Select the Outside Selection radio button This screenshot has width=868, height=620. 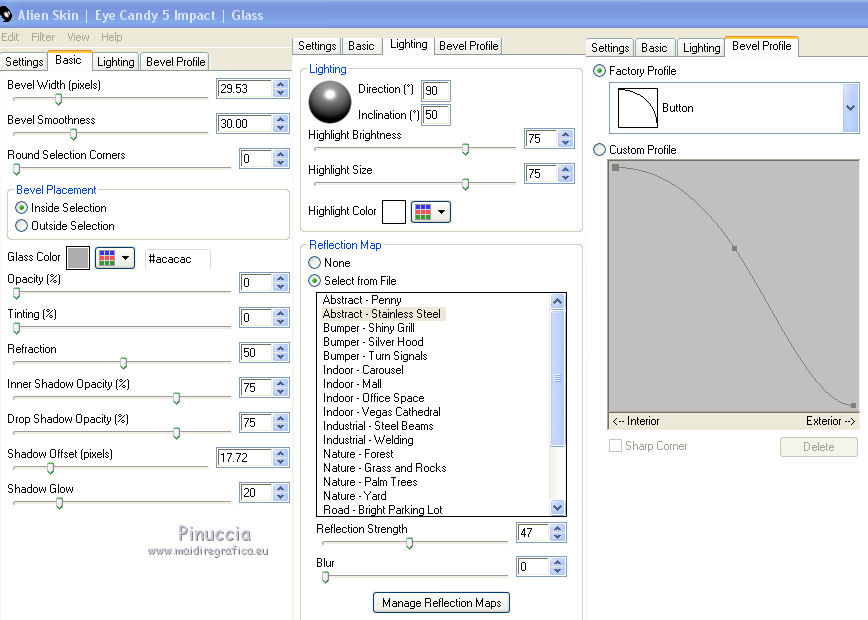[x=22, y=226]
